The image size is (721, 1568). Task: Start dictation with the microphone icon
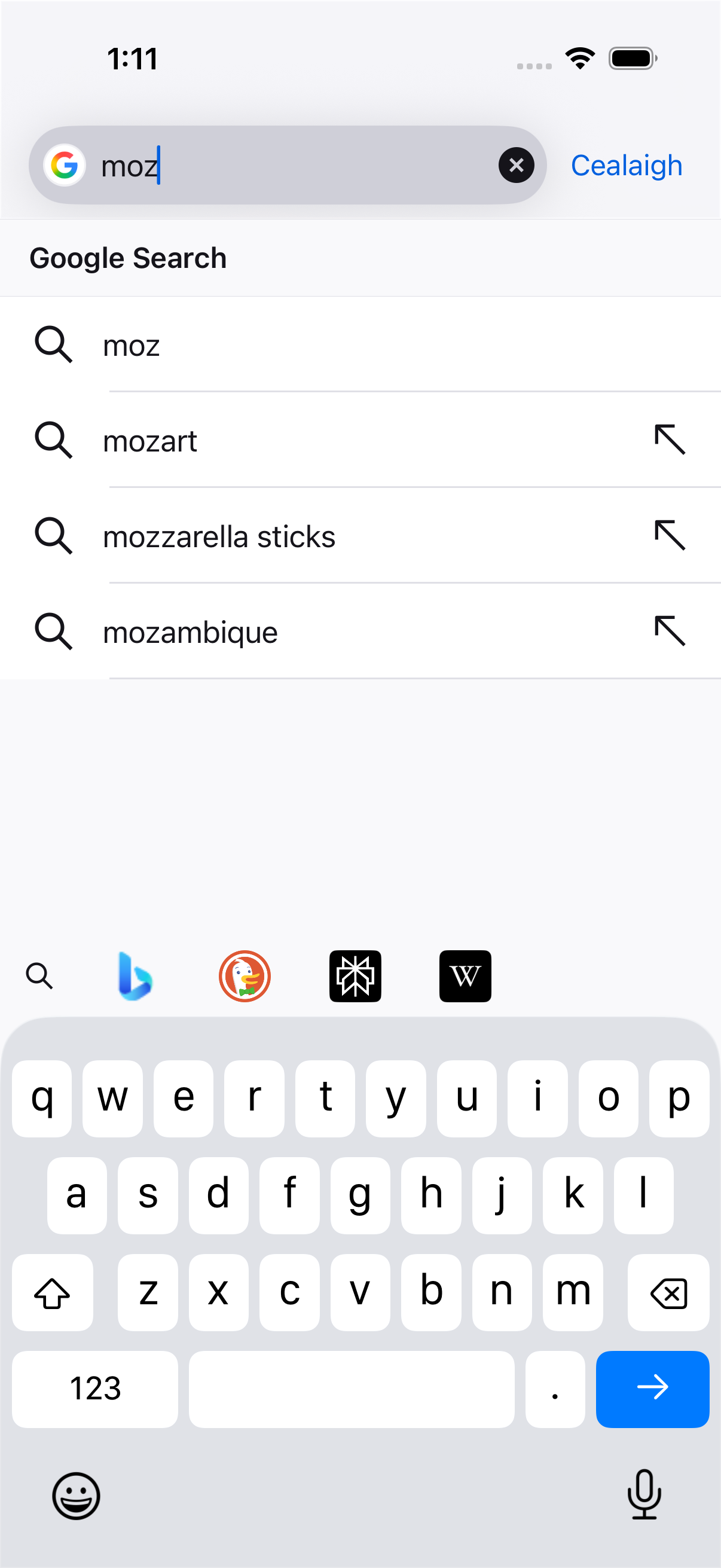[644, 1494]
